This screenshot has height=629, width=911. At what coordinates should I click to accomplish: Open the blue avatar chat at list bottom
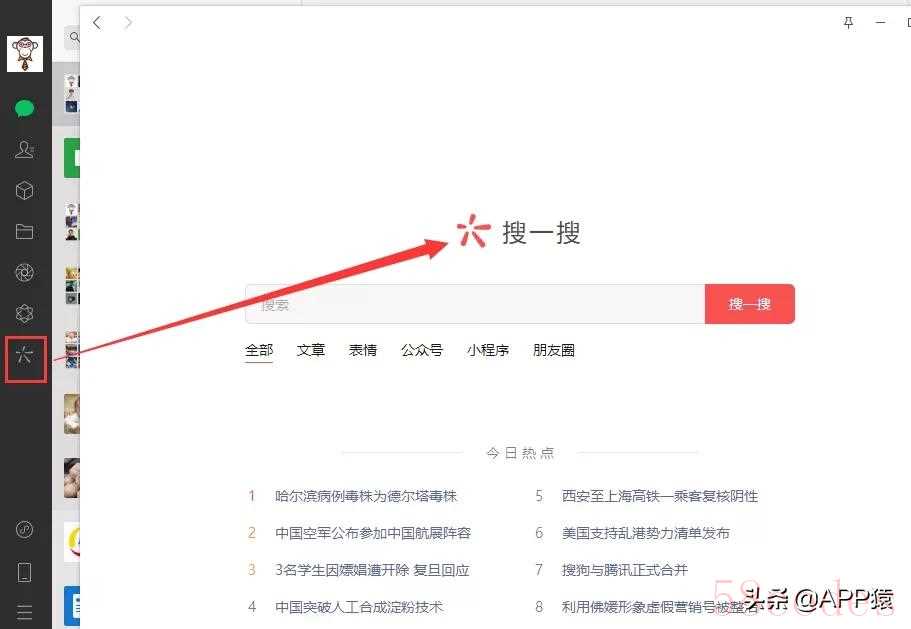pyautogui.click(x=71, y=606)
